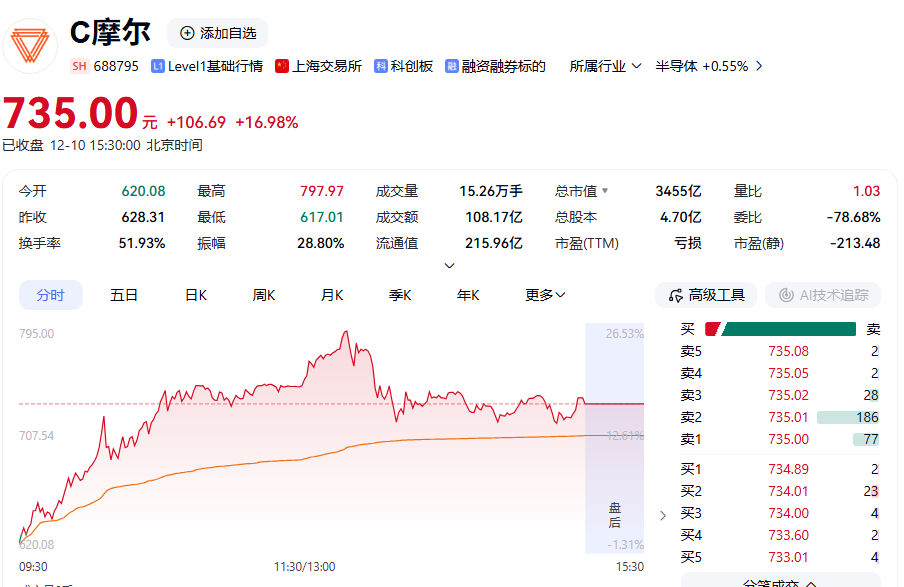Click the 今开 value 620.08
Screen dimensions: 904x587
coord(143,191)
